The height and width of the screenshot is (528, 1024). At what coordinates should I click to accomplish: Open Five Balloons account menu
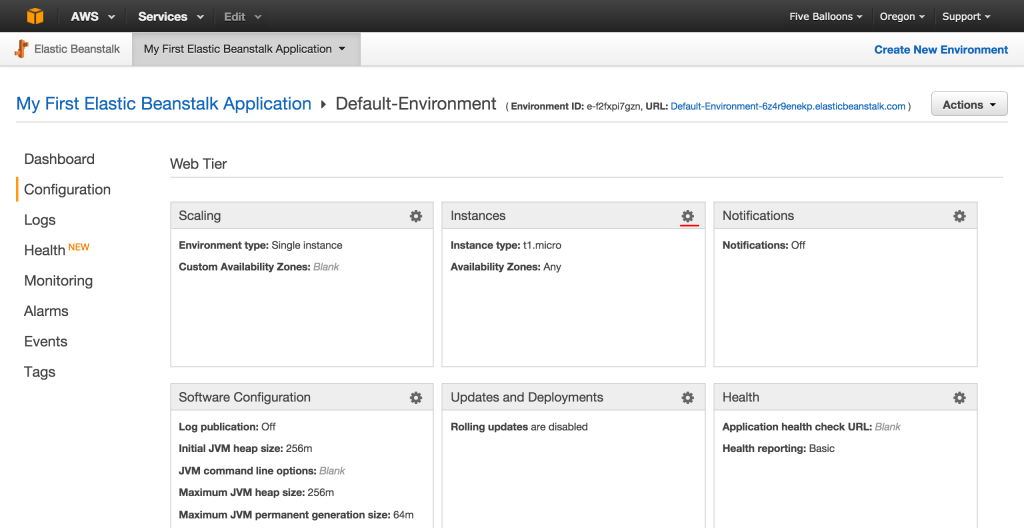coord(825,16)
